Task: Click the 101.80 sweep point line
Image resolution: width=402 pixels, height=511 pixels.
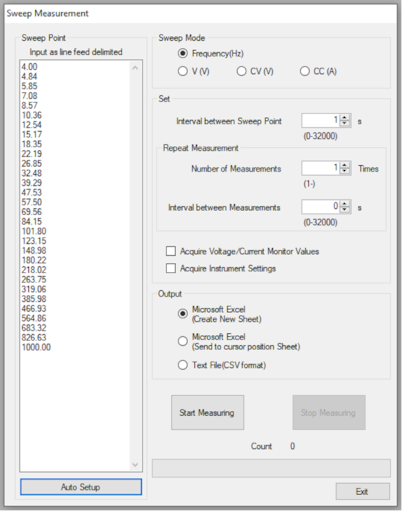Action: click(34, 231)
